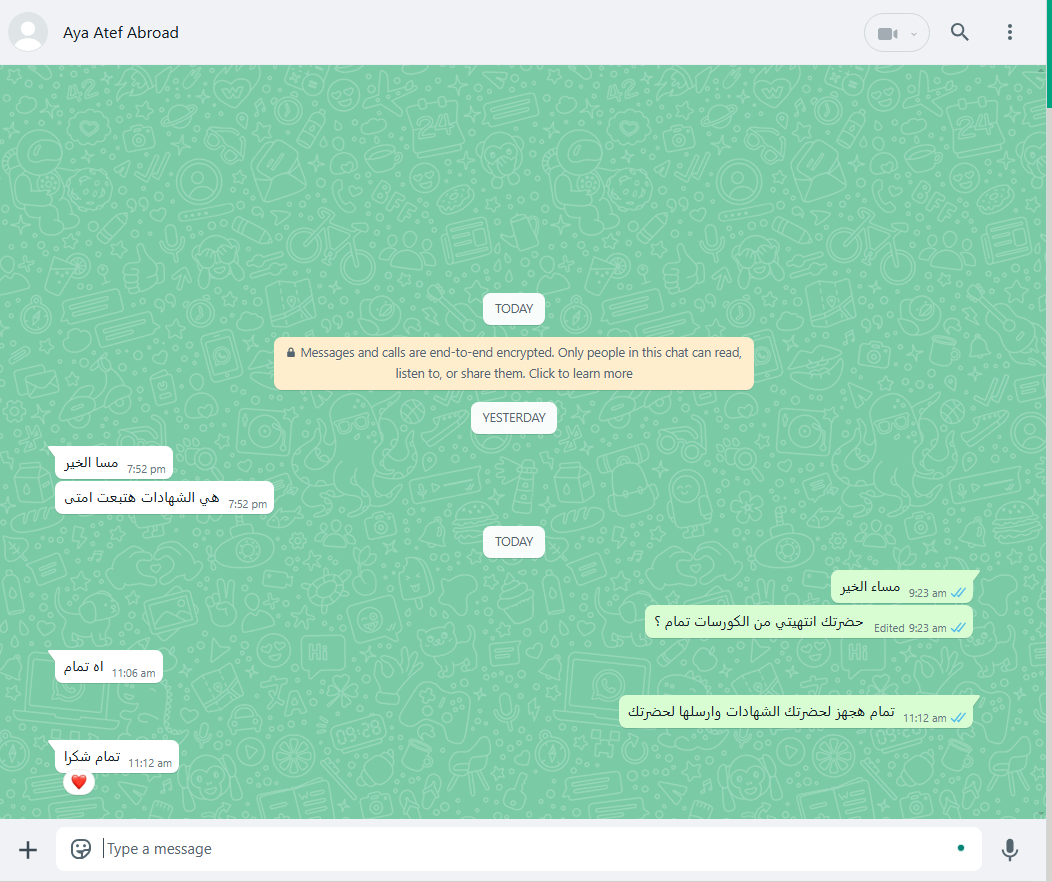Select the اه تمام 11:06 am message
This screenshot has height=882, width=1052.
[x=109, y=667]
